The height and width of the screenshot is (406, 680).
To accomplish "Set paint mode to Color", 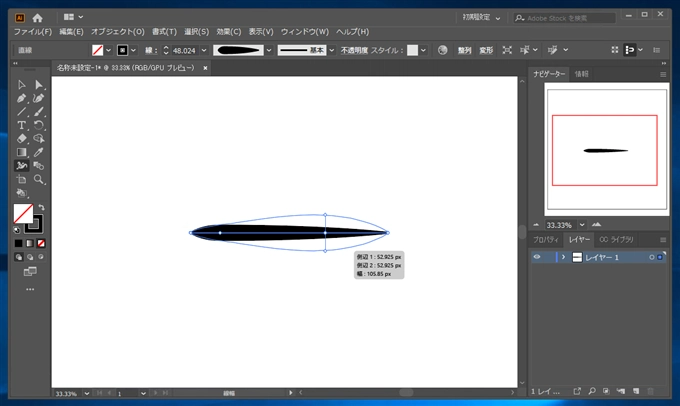I will click(18, 243).
